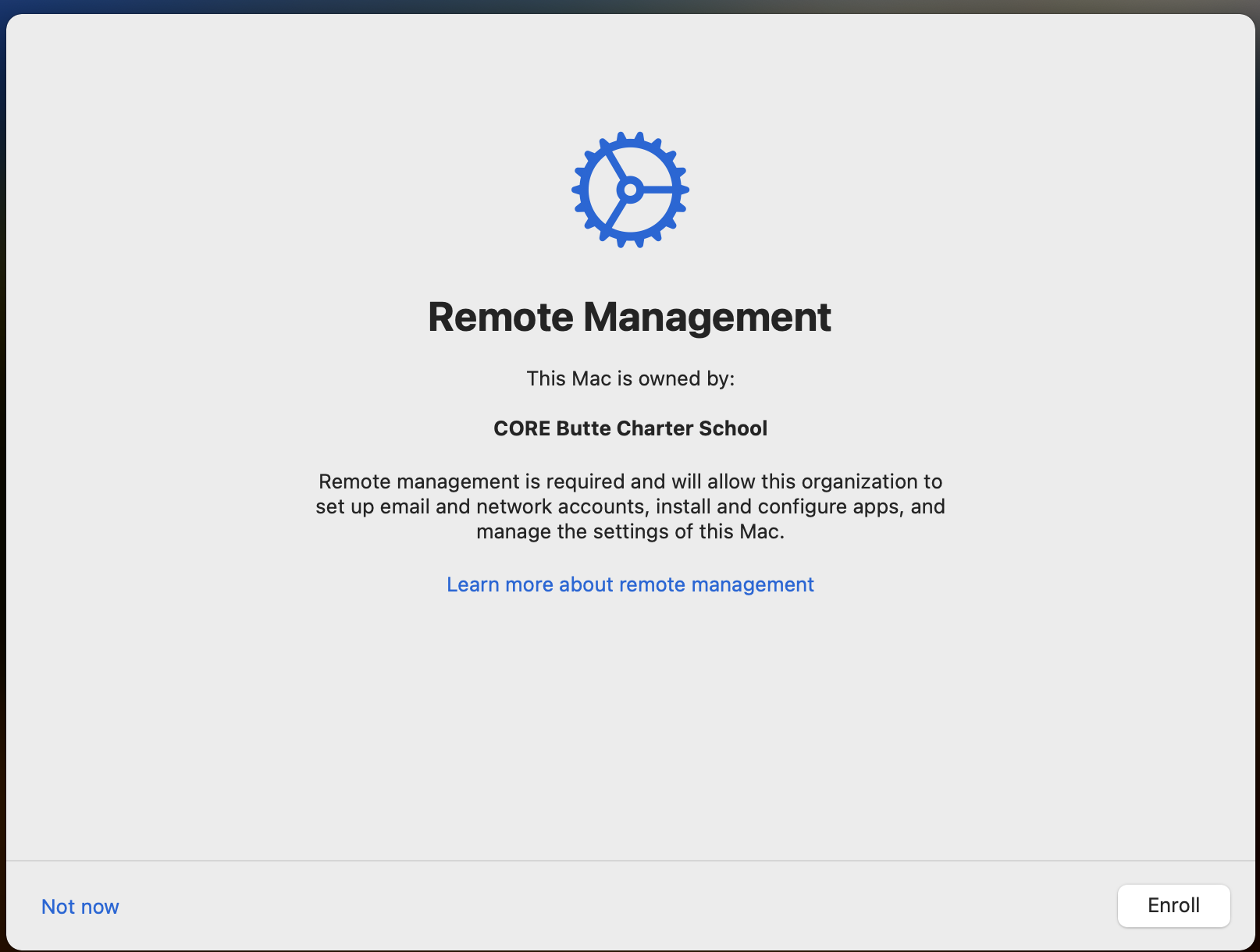Select the Remote Management heading text
Screen dimensions: 1260x952
coord(629,317)
